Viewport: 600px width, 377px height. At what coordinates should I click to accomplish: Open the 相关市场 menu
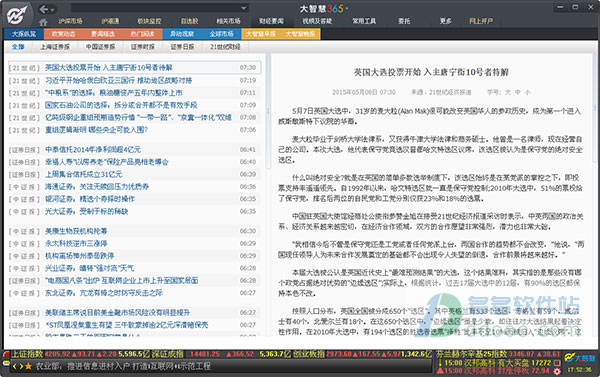point(228,21)
